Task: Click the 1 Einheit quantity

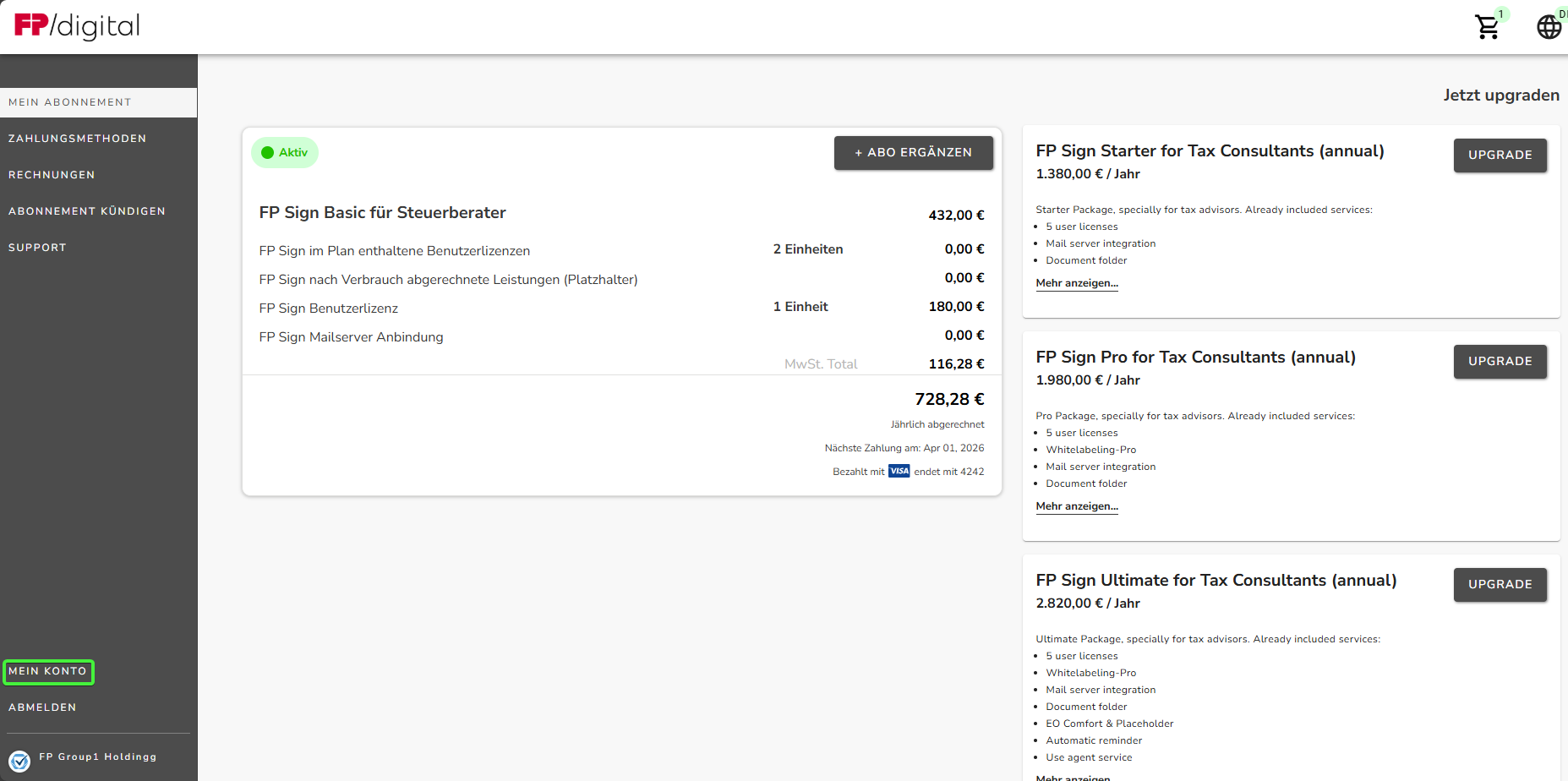Action: 800,307
